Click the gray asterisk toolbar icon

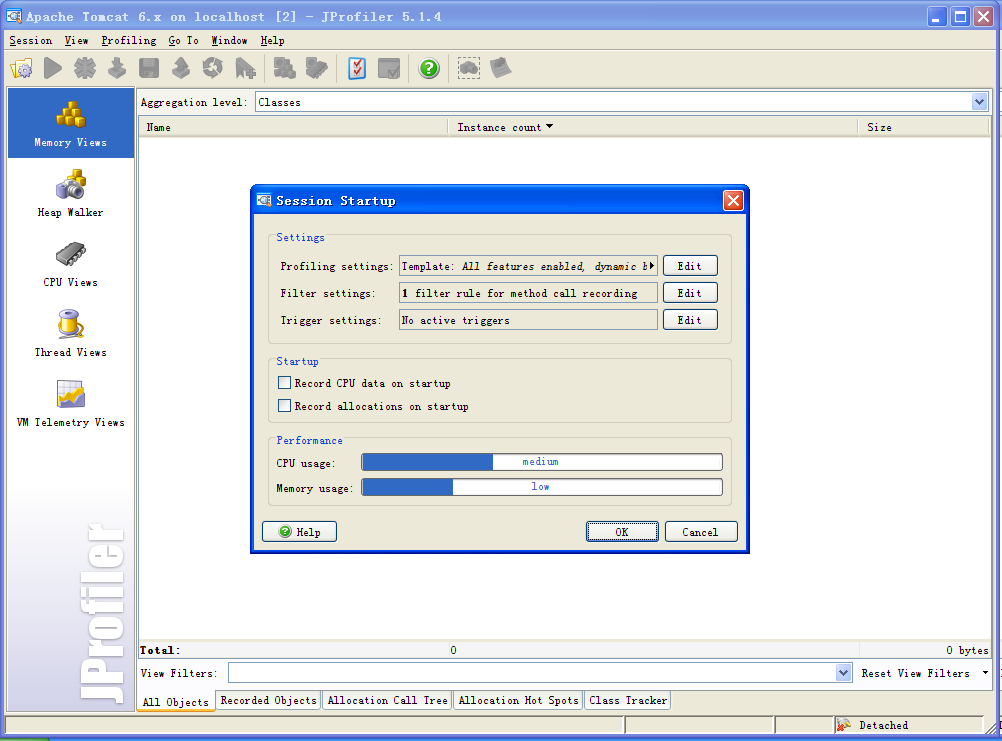click(84, 68)
